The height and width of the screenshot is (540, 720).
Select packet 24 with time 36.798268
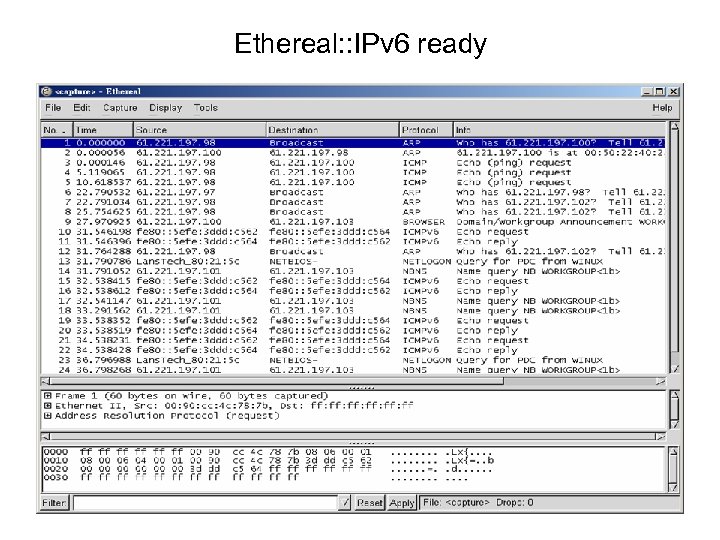[353, 370]
